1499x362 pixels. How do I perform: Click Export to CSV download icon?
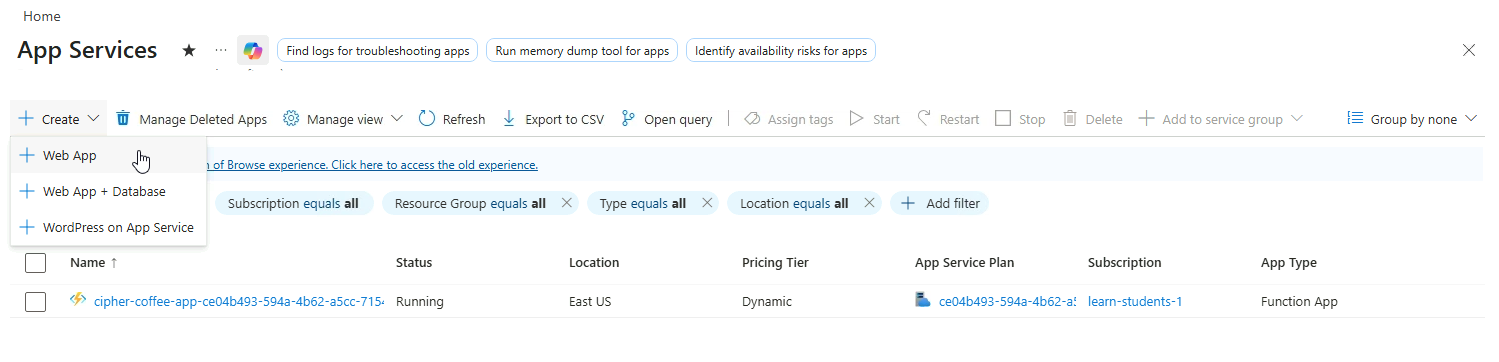(509, 118)
